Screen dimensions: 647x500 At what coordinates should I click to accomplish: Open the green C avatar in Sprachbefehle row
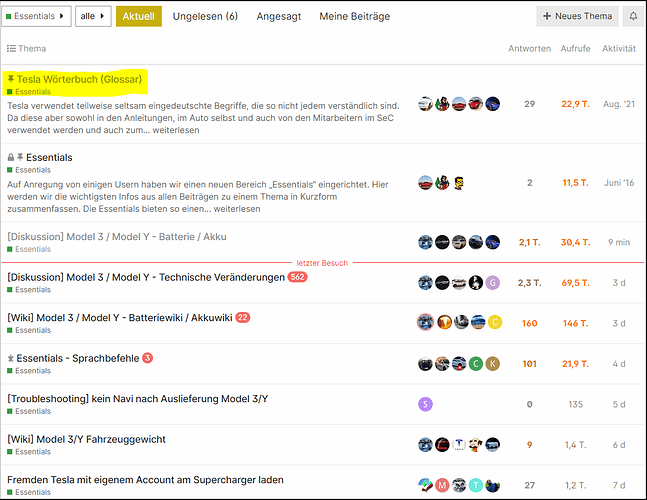[x=476, y=363]
